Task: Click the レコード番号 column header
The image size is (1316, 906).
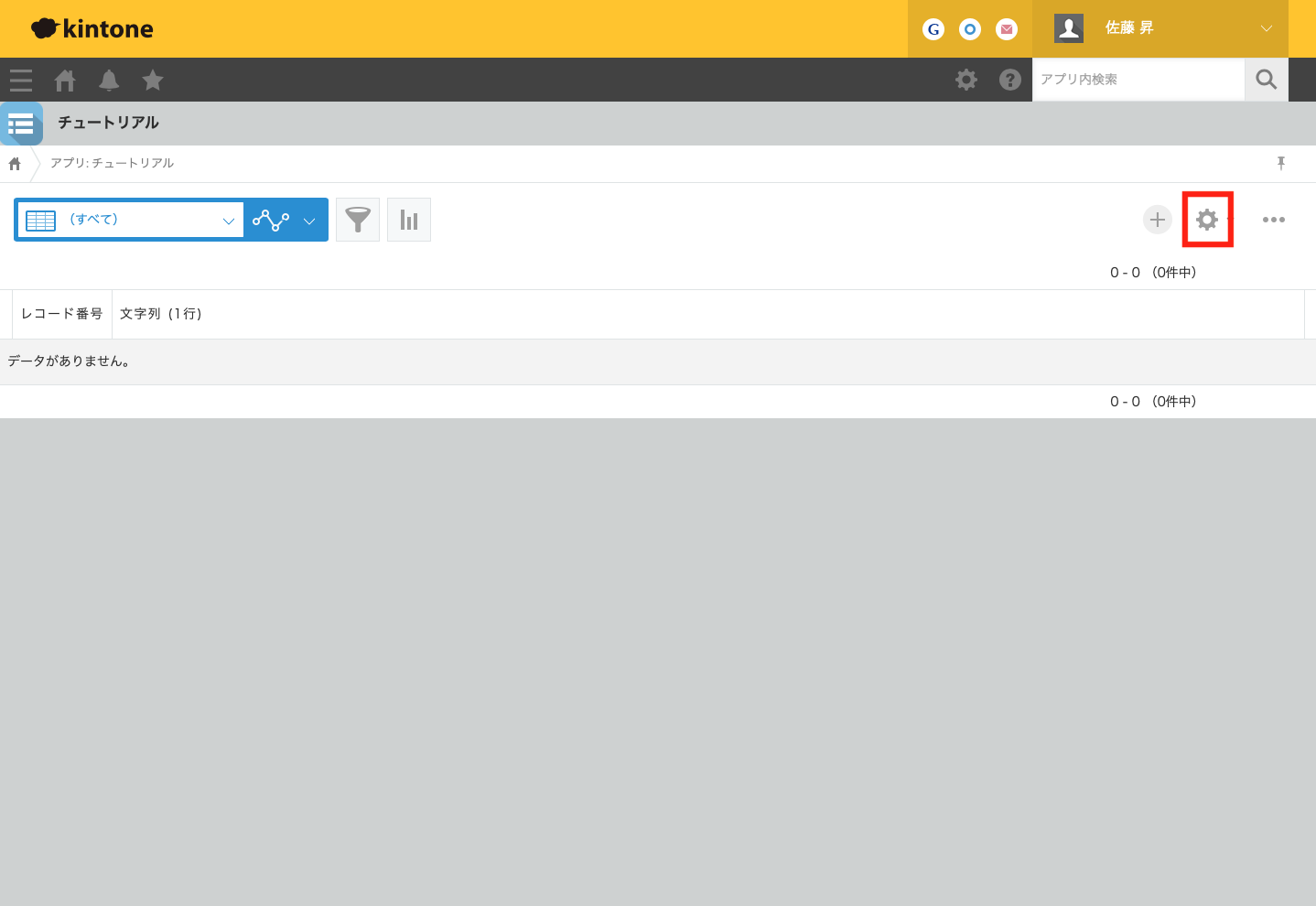Action: tap(62, 314)
